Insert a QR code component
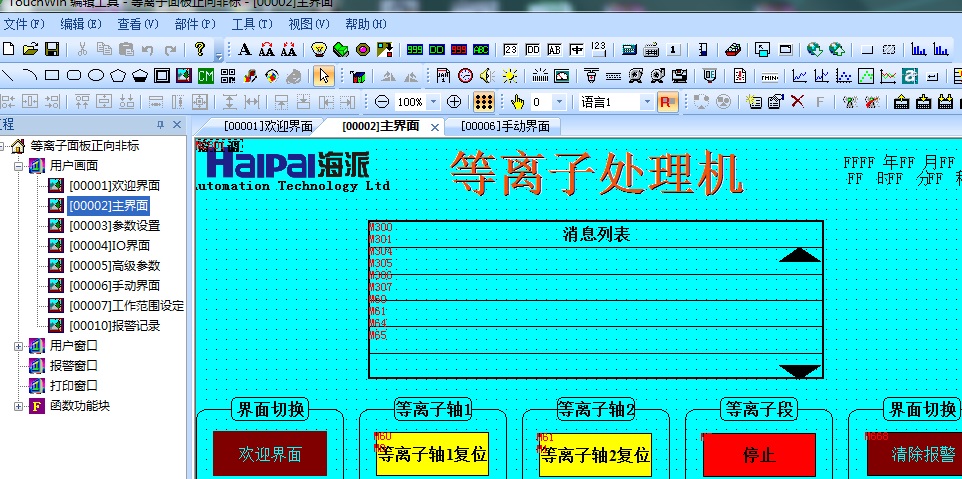The height and width of the screenshot is (479, 962). pos(228,75)
